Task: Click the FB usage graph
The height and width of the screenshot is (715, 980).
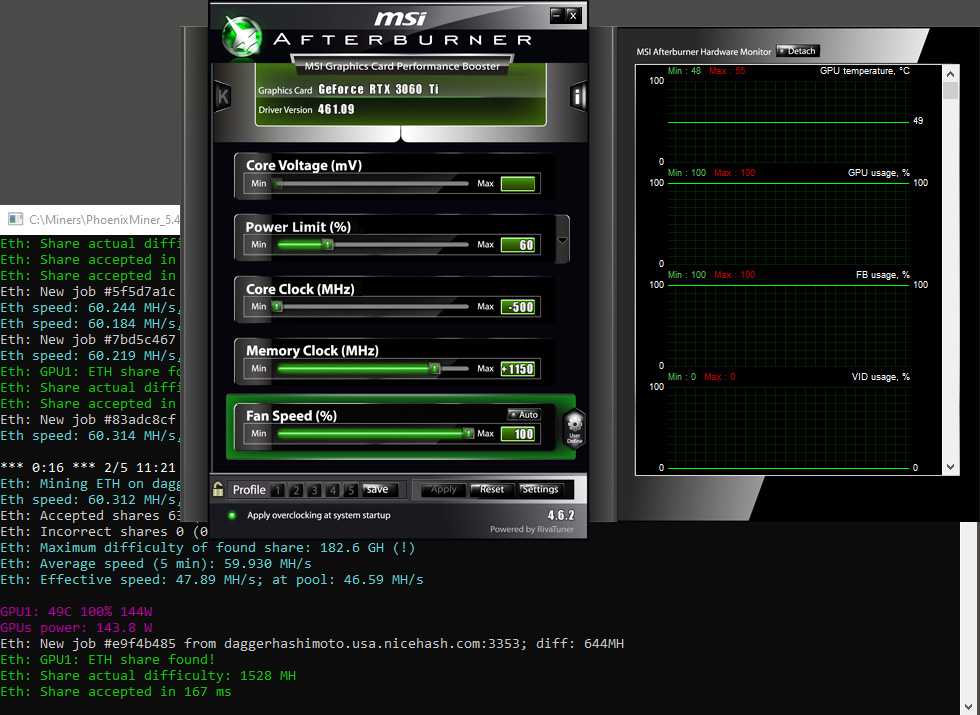Action: 788,324
